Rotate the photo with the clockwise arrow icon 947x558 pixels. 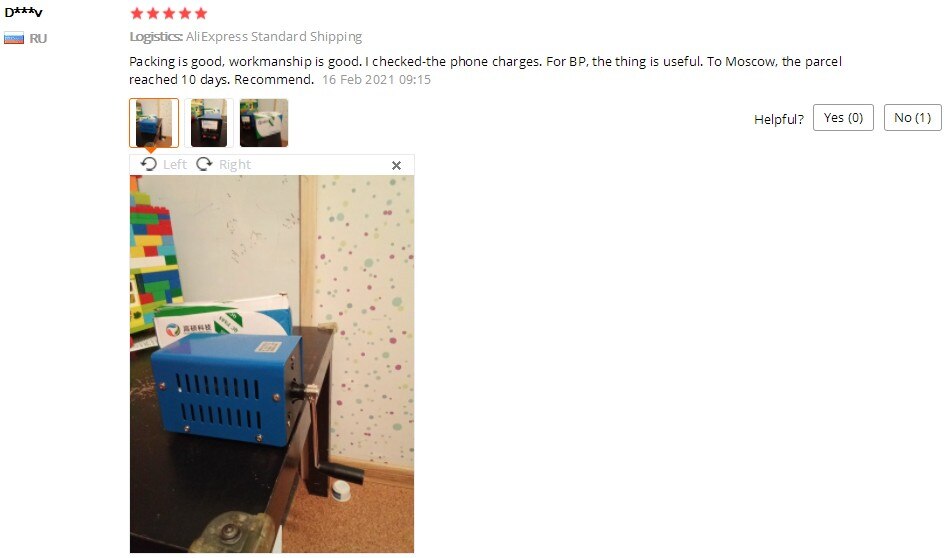204,164
